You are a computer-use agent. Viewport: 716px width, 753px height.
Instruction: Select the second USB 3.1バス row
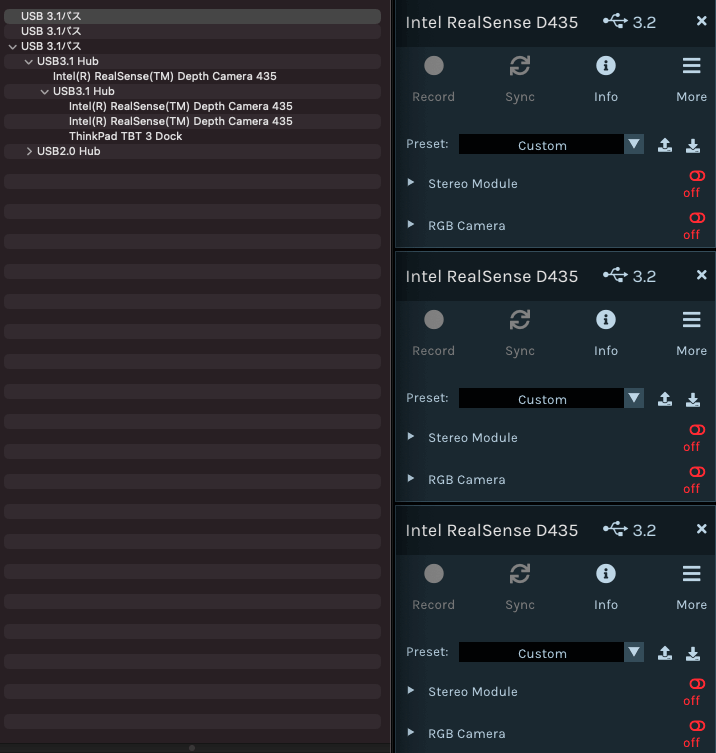192,31
